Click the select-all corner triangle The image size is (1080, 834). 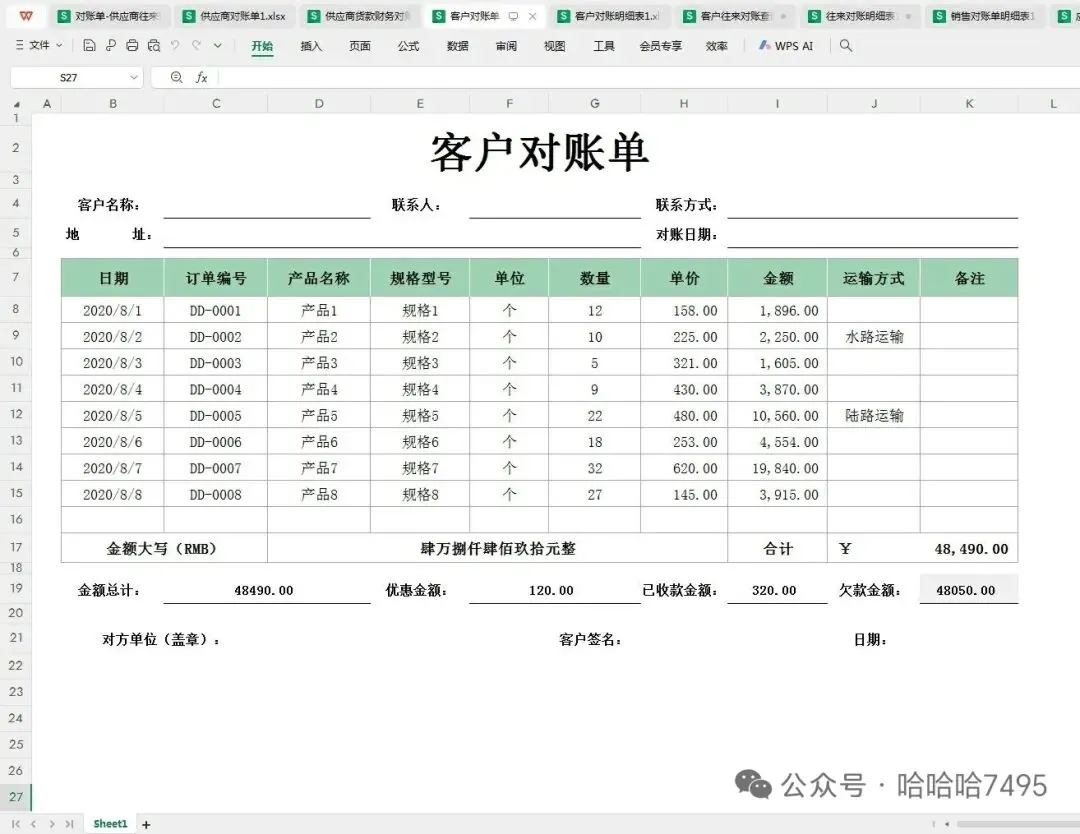17,105
